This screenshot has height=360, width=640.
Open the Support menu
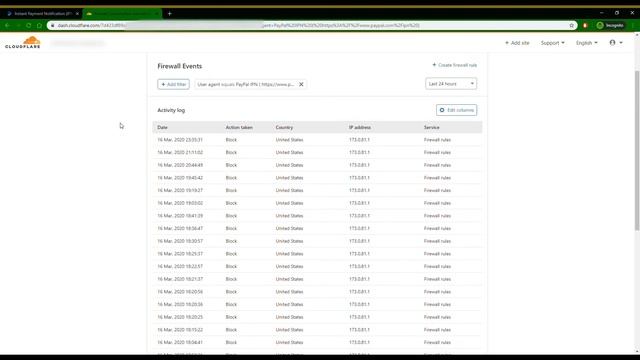pos(552,43)
